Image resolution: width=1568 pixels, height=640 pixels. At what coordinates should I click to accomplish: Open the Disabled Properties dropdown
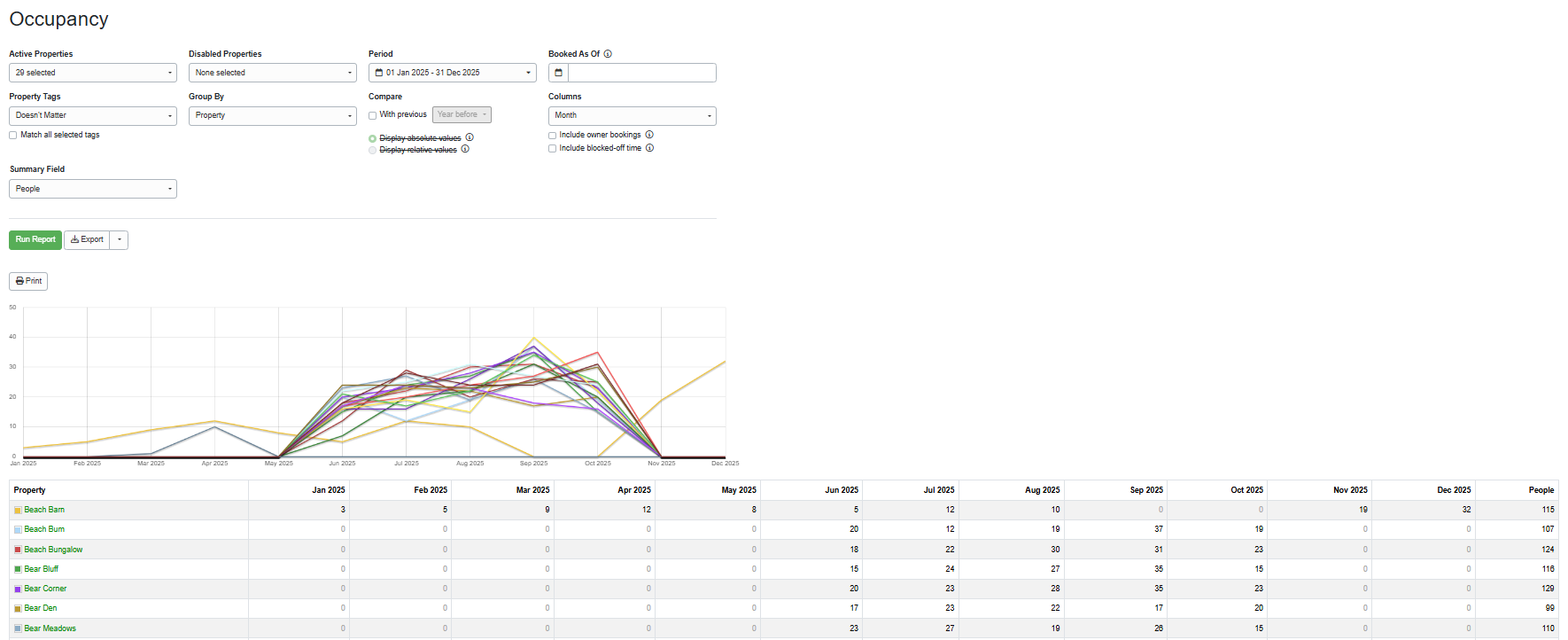point(273,73)
